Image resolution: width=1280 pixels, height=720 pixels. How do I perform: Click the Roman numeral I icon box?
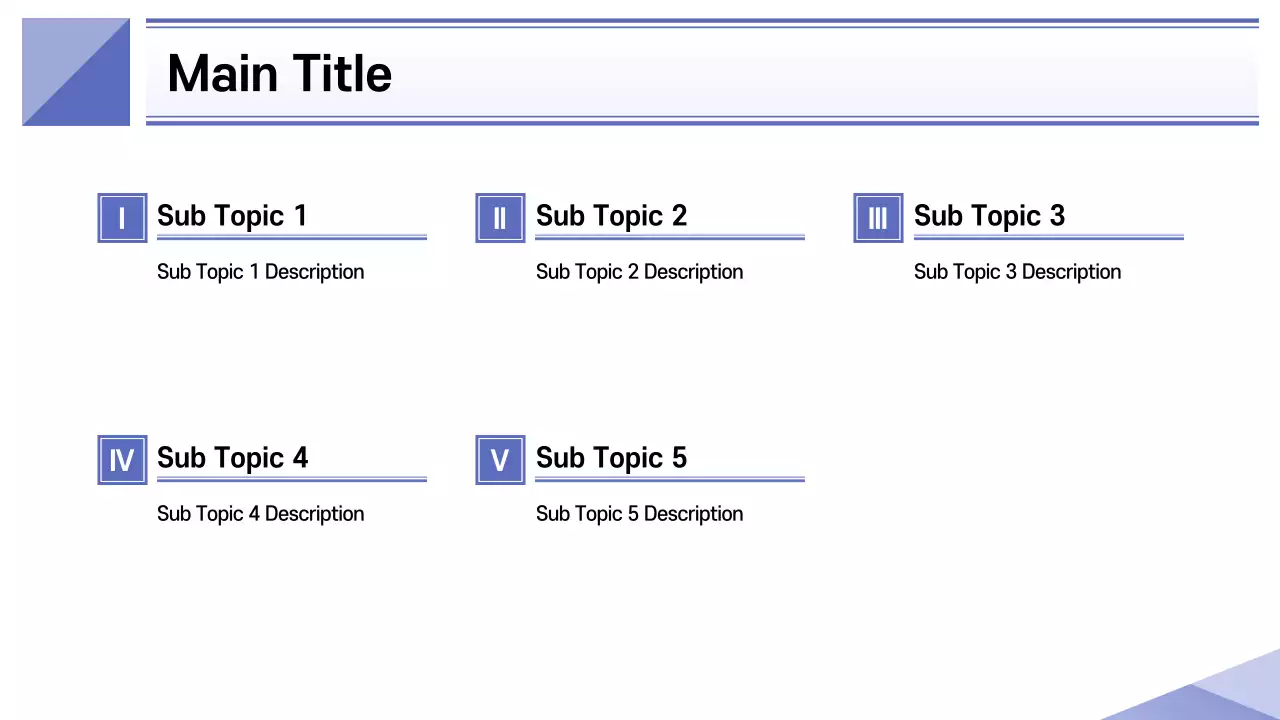pyautogui.click(x=122, y=218)
